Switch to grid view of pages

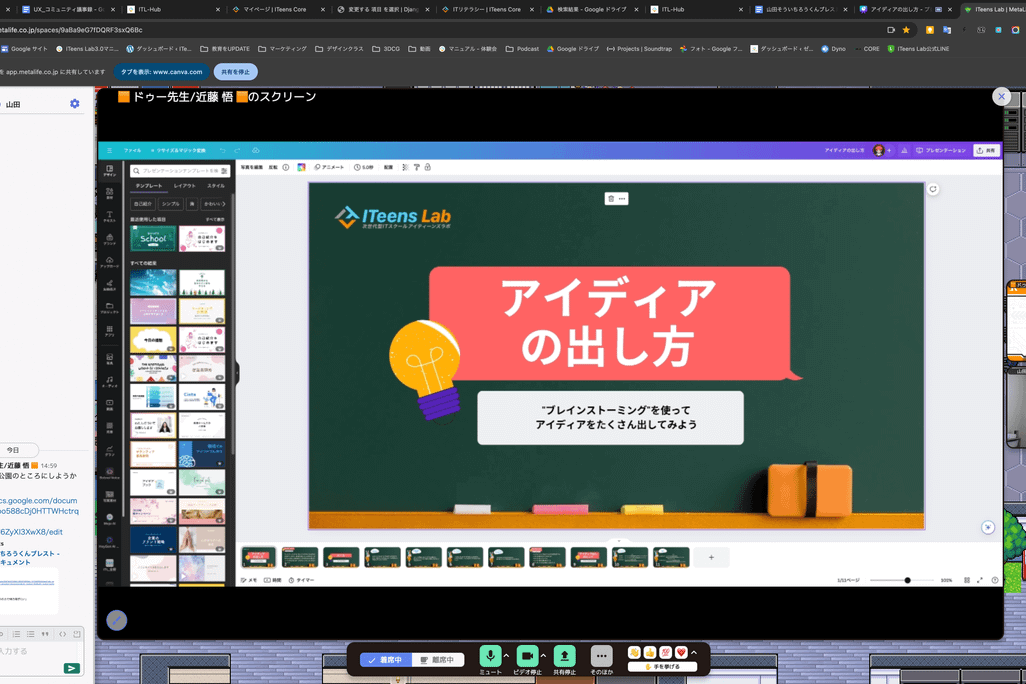(x=967, y=581)
